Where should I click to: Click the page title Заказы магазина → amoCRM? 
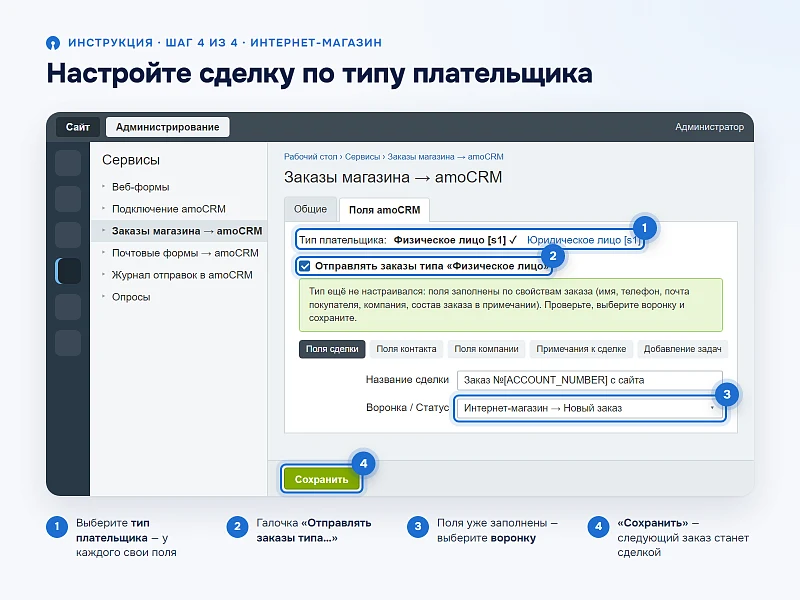[393, 178]
